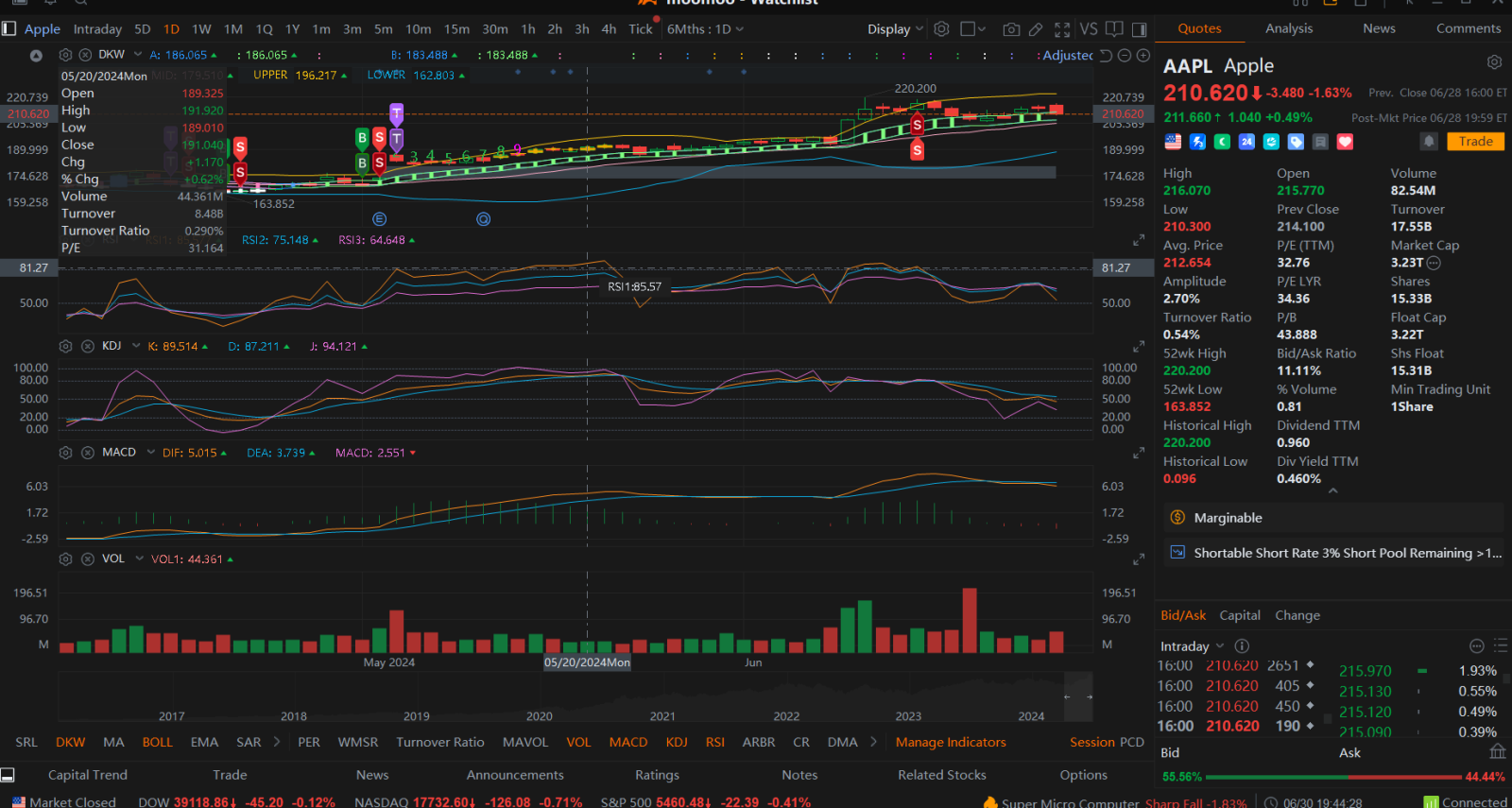Click the price tag badge icon
Screen dimensions: 1512x808
(x=1296, y=142)
